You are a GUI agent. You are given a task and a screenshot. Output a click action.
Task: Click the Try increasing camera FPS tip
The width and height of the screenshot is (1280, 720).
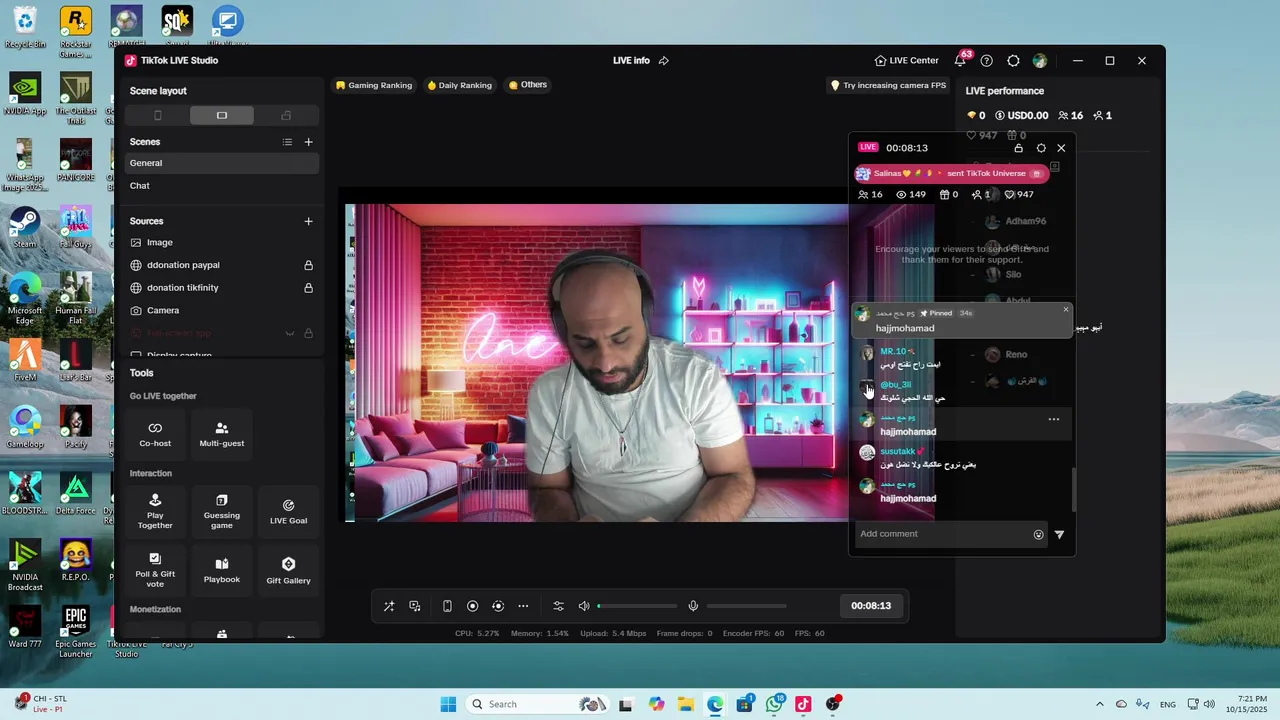pos(888,85)
